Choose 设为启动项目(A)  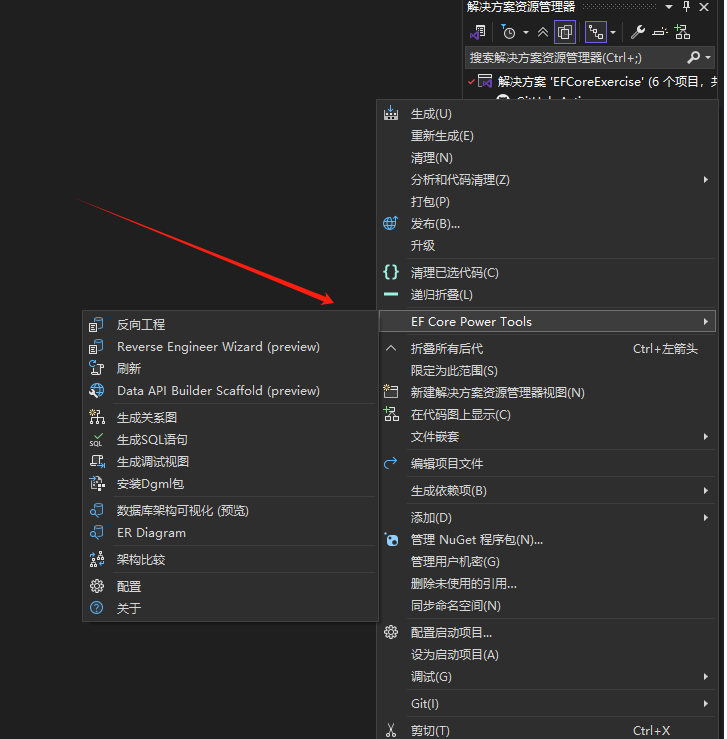[x=547, y=655]
